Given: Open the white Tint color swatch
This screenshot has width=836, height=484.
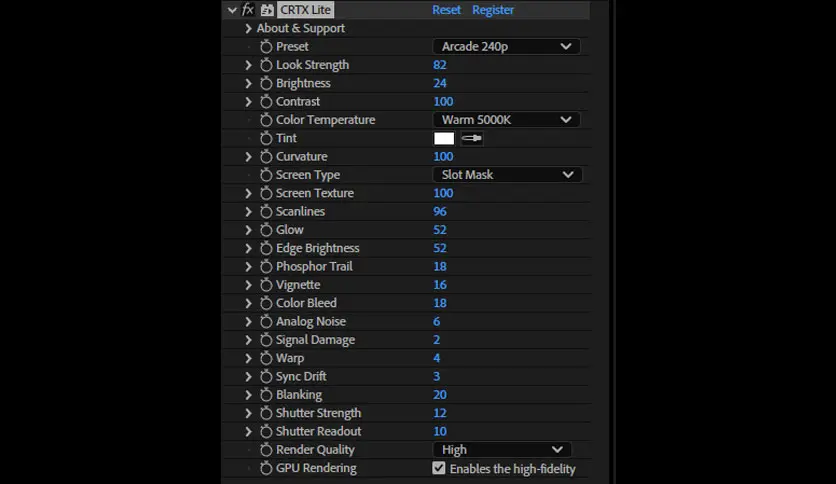Looking at the screenshot, I should [444, 139].
